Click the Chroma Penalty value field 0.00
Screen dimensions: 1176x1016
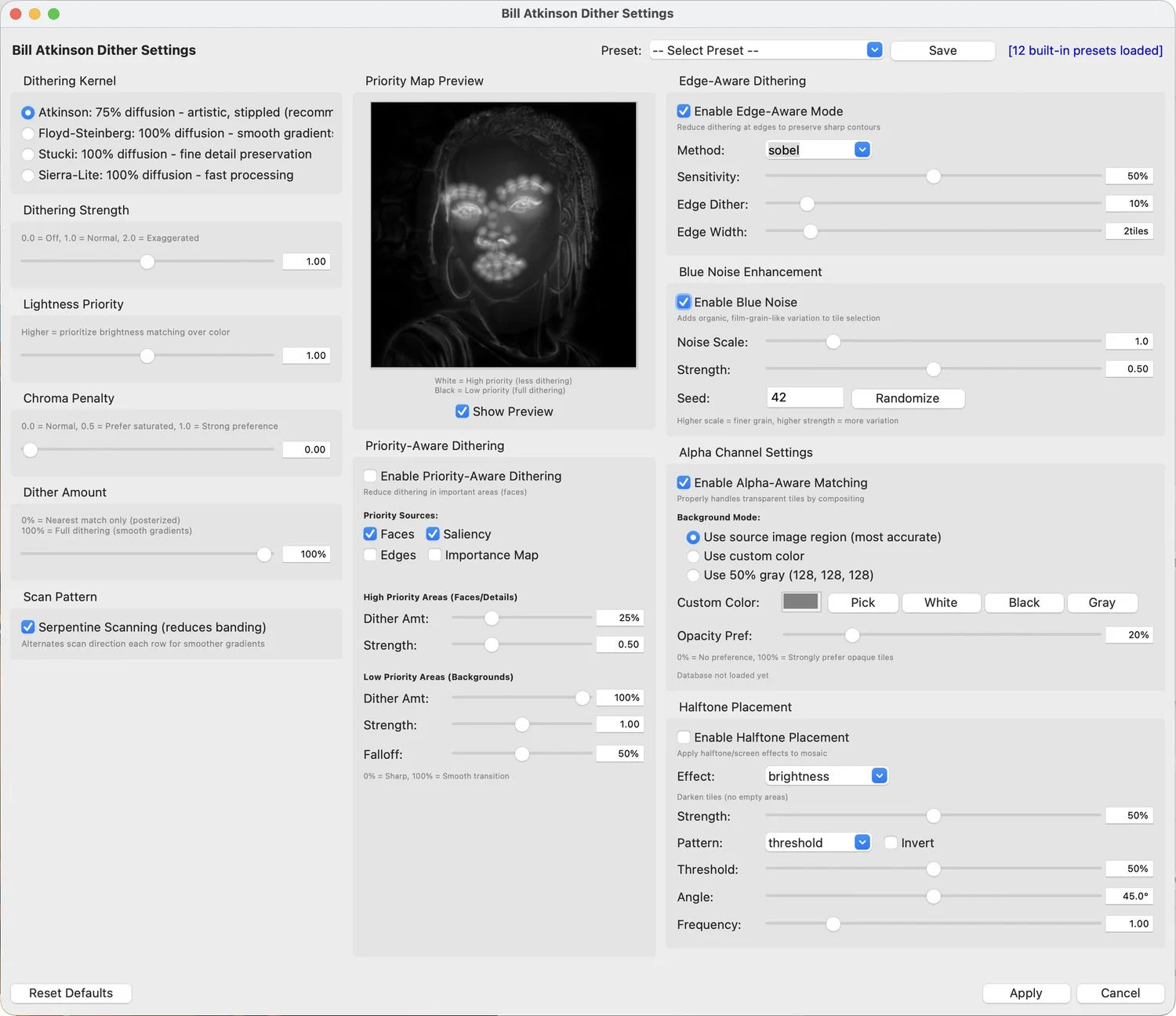pos(307,449)
